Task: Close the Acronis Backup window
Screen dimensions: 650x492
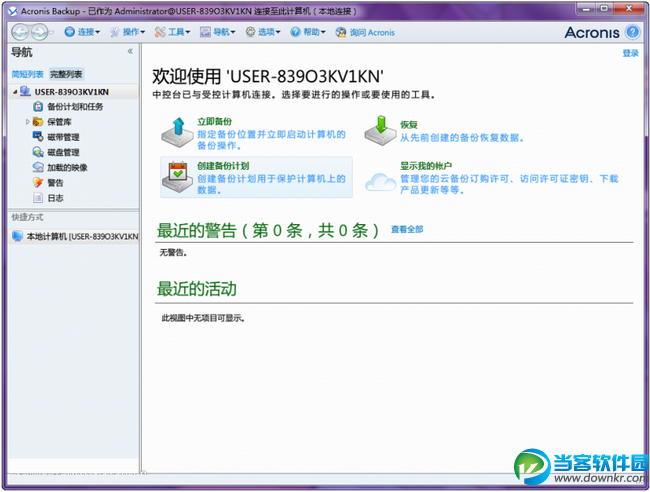Action: tap(629, 8)
